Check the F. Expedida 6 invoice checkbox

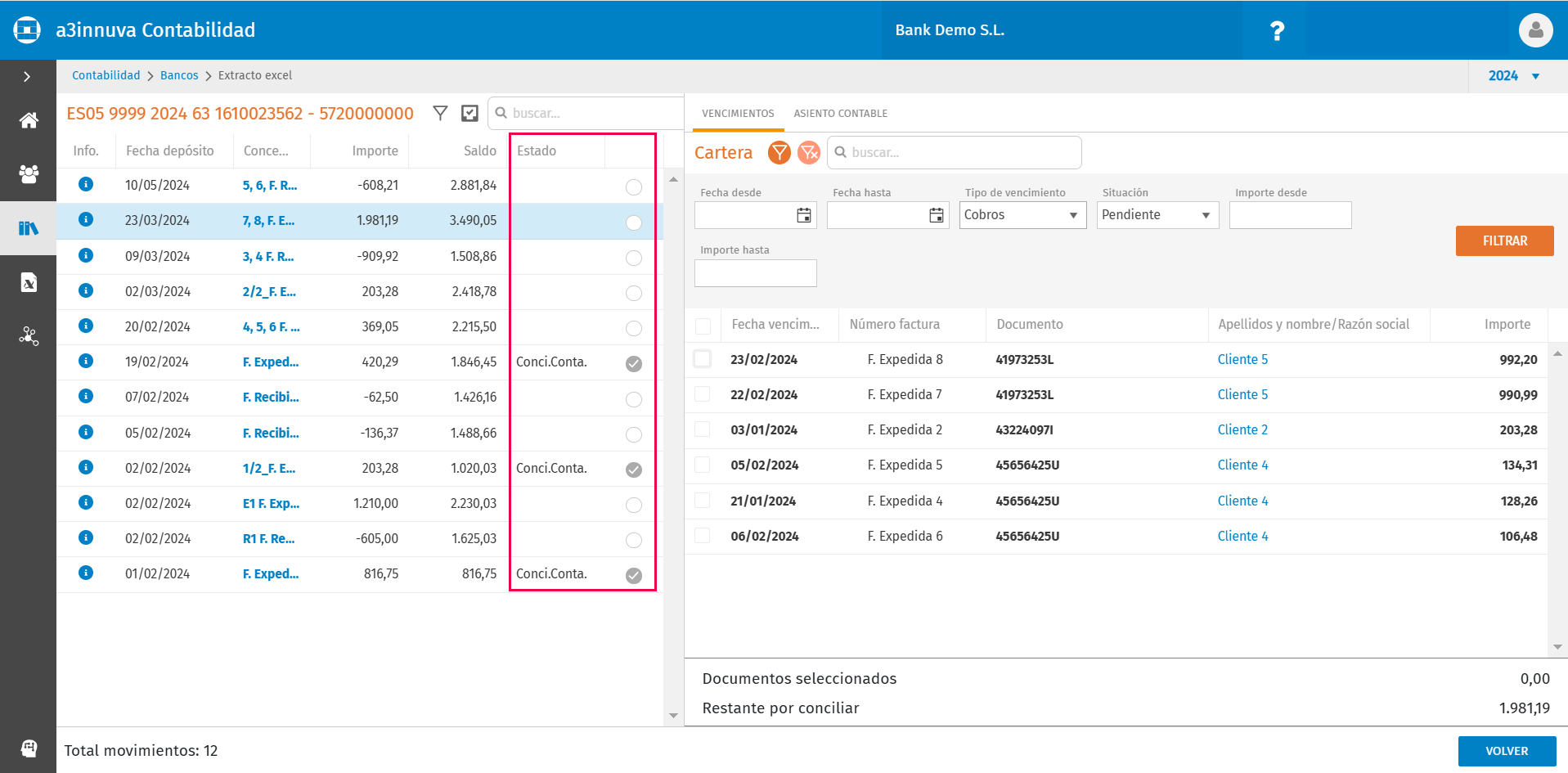(x=702, y=536)
